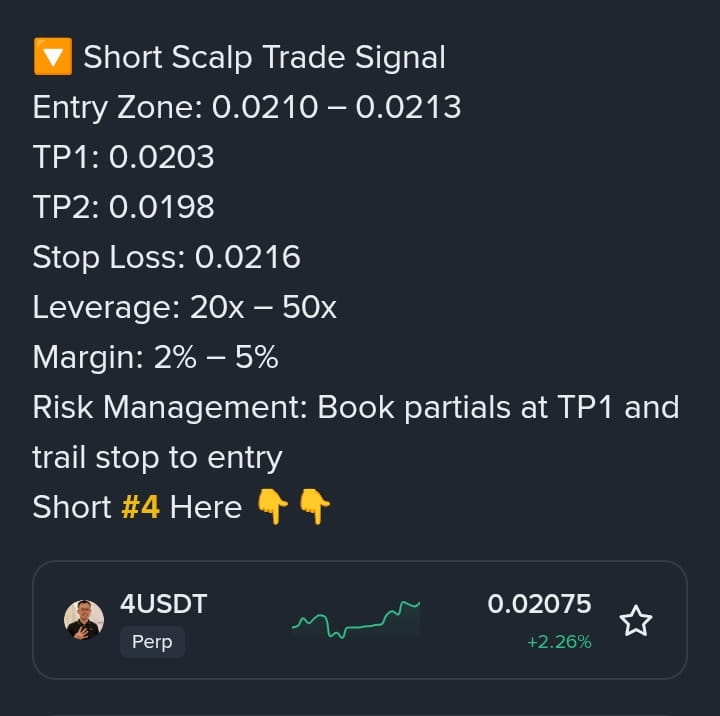Click the Entry Zone 0.0210 – 0.0213 line

tap(247, 107)
